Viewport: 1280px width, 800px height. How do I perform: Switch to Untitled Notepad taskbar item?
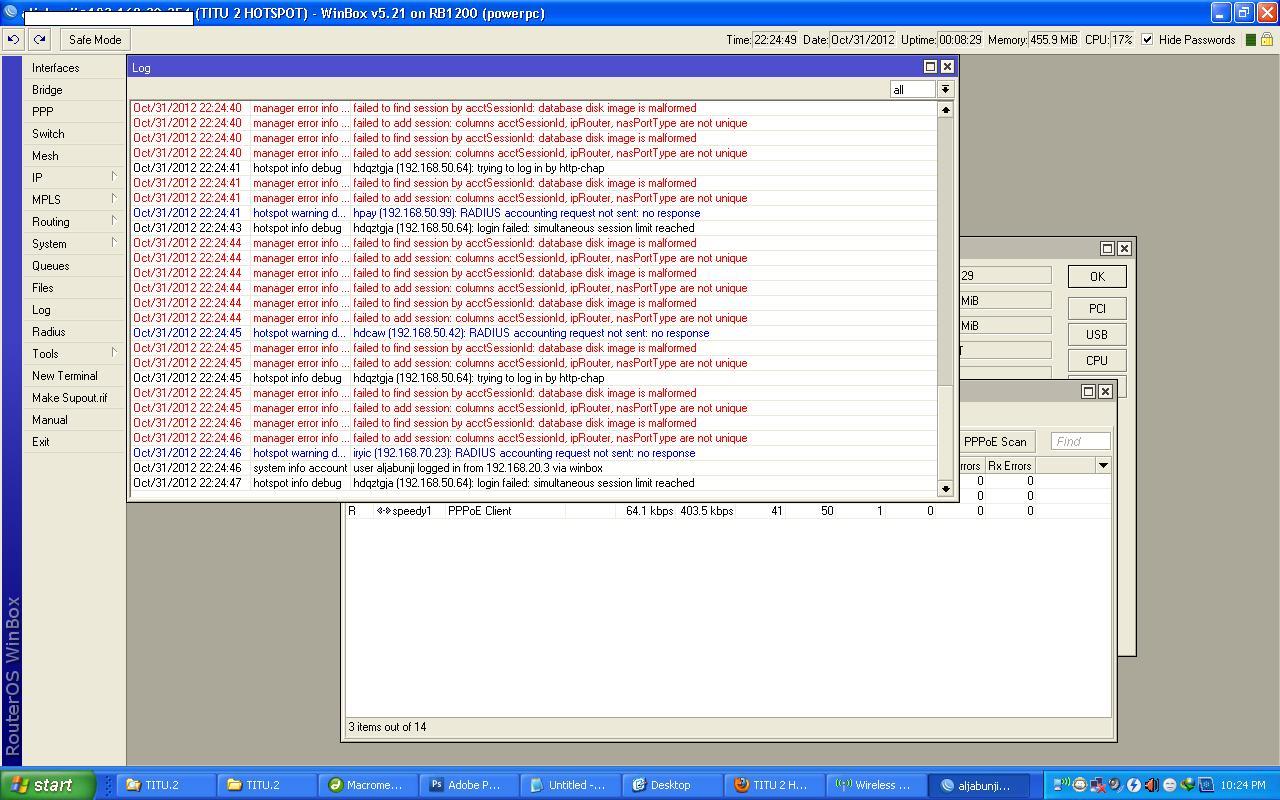click(570, 785)
